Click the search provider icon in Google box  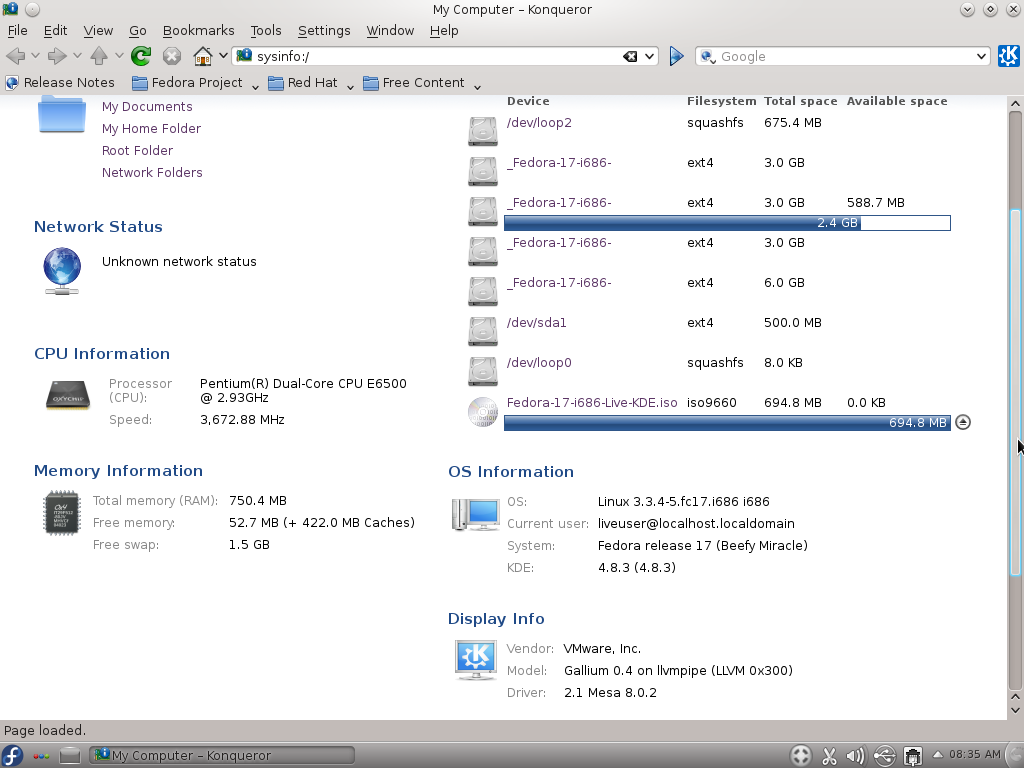(x=707, y=57)
